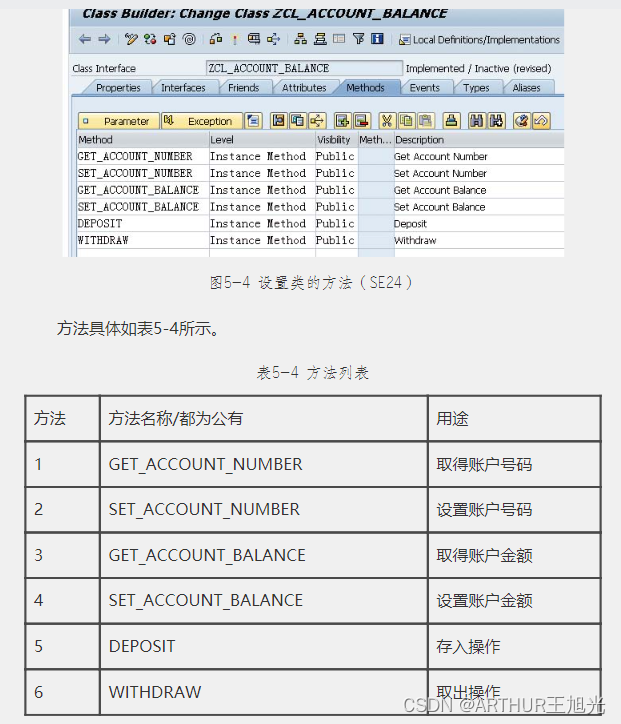Viewport: 621px width, 724px height.
Task: Click '设置账户金额' in the lower table
Action: click(x=484, y=601)
